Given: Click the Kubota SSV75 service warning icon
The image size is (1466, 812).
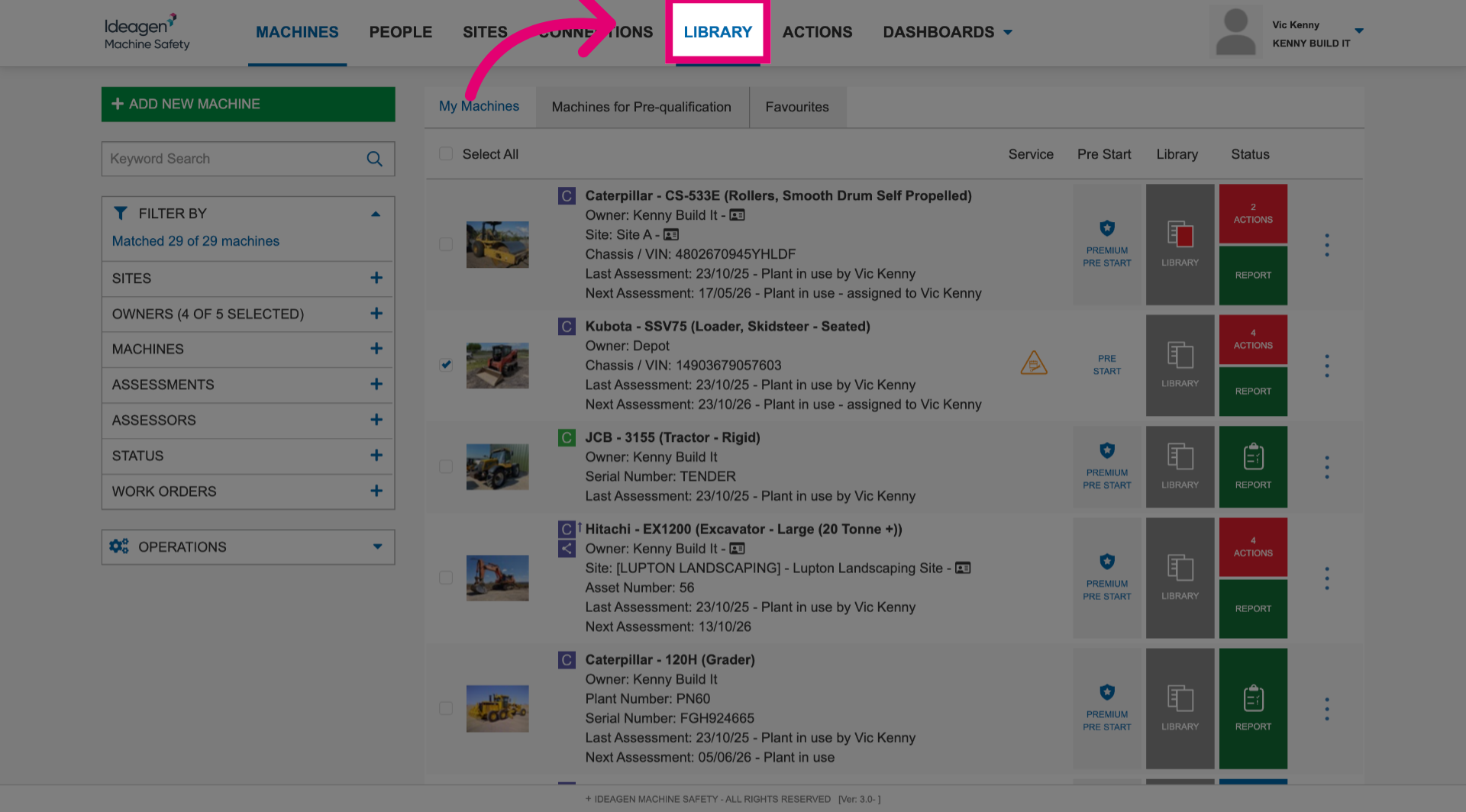Looking at the screenshot, I should [1034, 363].
